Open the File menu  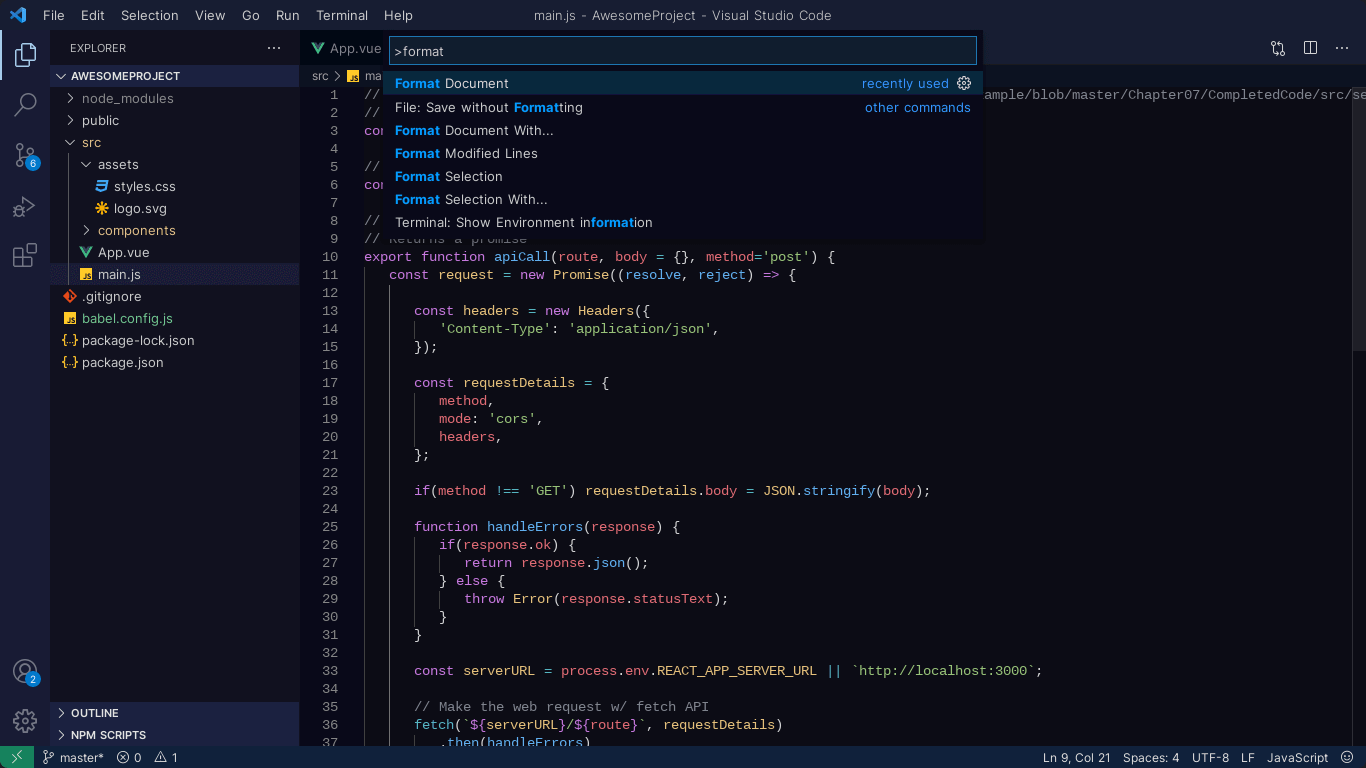54,15
